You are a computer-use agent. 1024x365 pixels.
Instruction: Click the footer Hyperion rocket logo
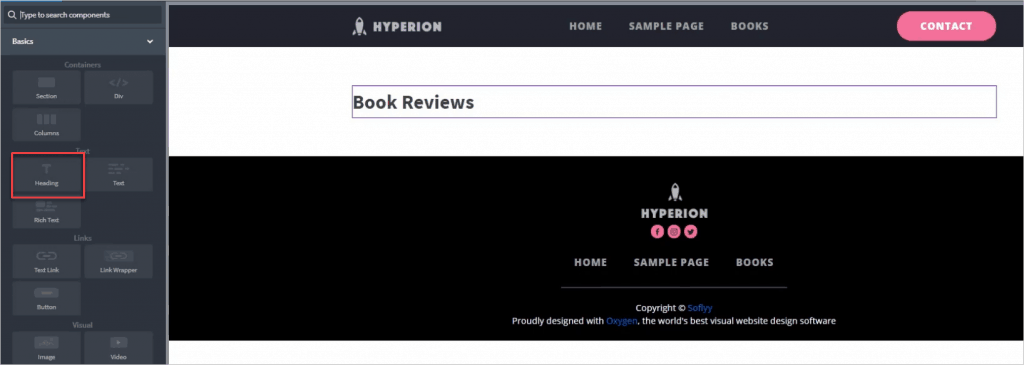pyautogui.click(x=675, y=192)
